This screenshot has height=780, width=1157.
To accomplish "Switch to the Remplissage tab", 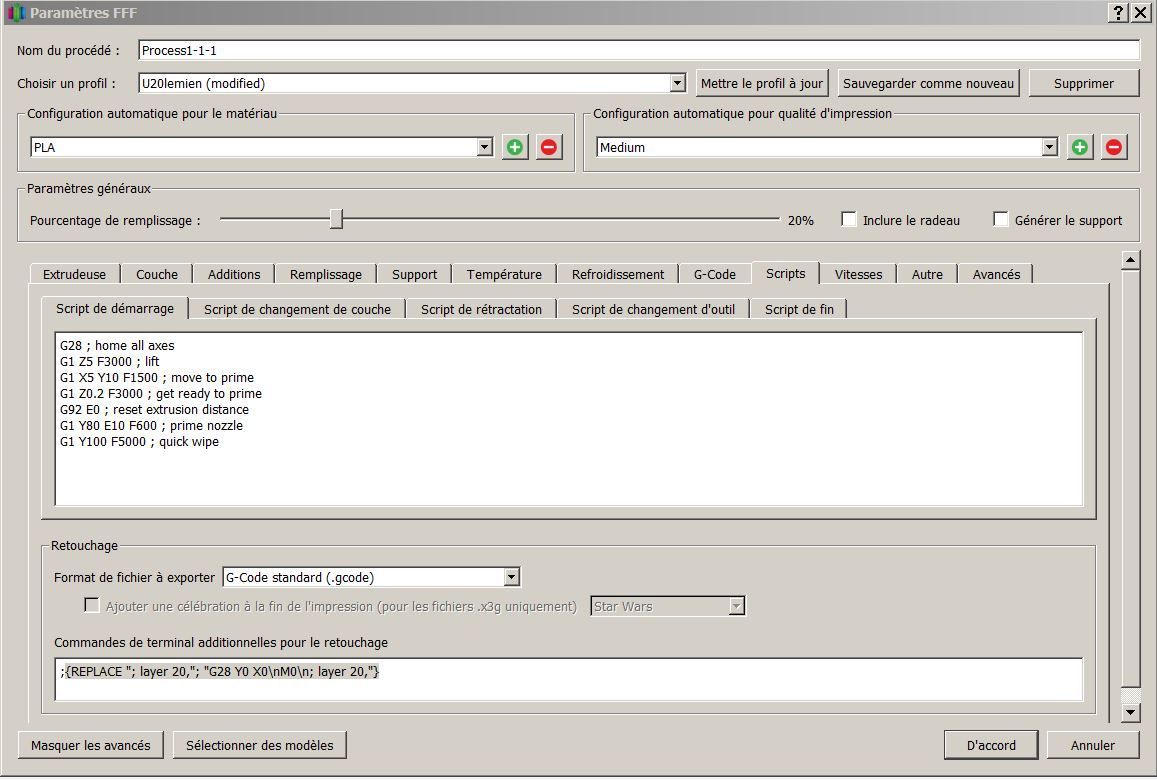I will pos(325,275).
